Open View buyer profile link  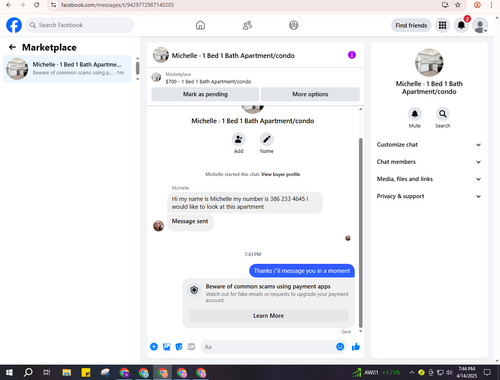280,174
